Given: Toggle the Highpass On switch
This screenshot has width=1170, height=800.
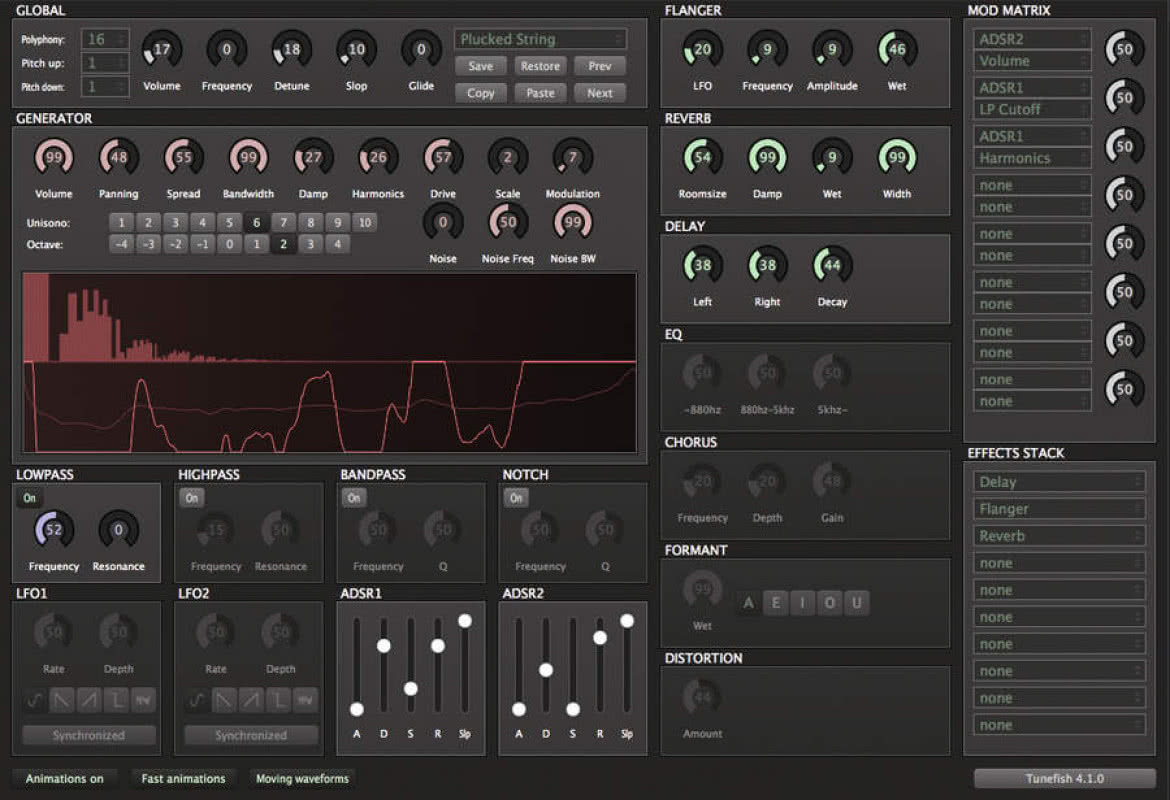Looking at the screenshot, I should point(192,498).
